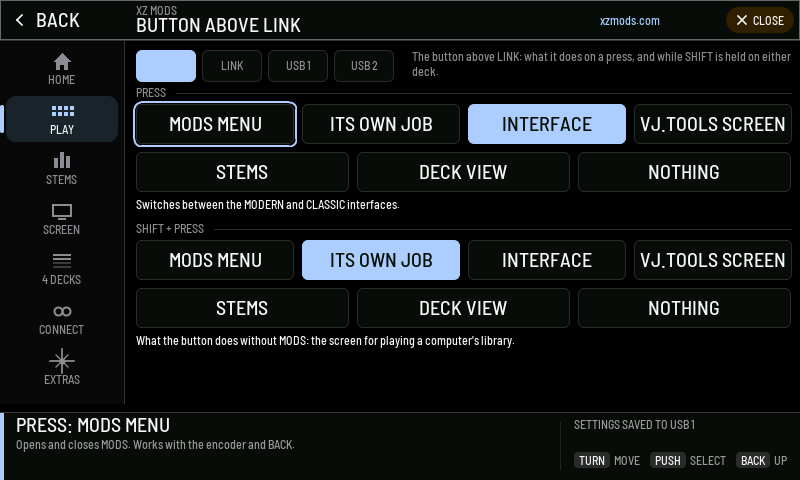The width and height of the screenshot is (800, 480).
Task: Click the PUSH hint badge in footer
Action: [667, 461]
